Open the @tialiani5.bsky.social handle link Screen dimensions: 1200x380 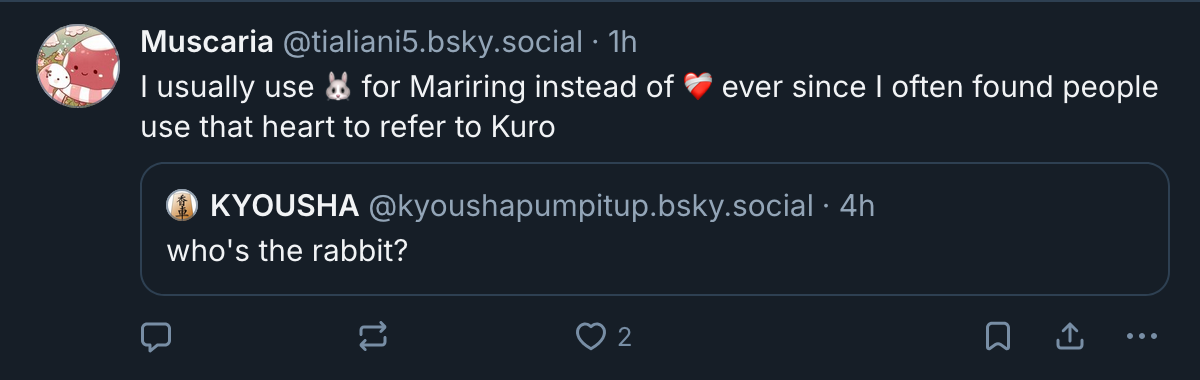click(x=433, y=41)
